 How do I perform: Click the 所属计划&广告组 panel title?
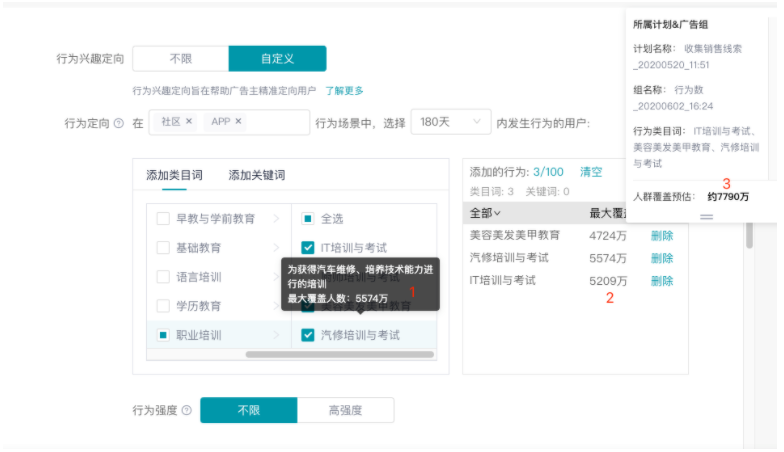[x=670, y=24]
